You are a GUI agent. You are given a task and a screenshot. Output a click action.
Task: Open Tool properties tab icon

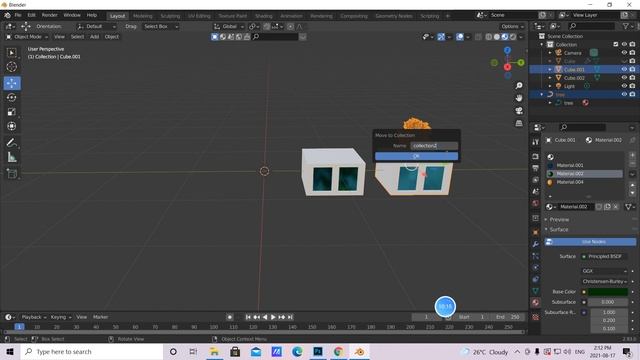pos(536,142)
